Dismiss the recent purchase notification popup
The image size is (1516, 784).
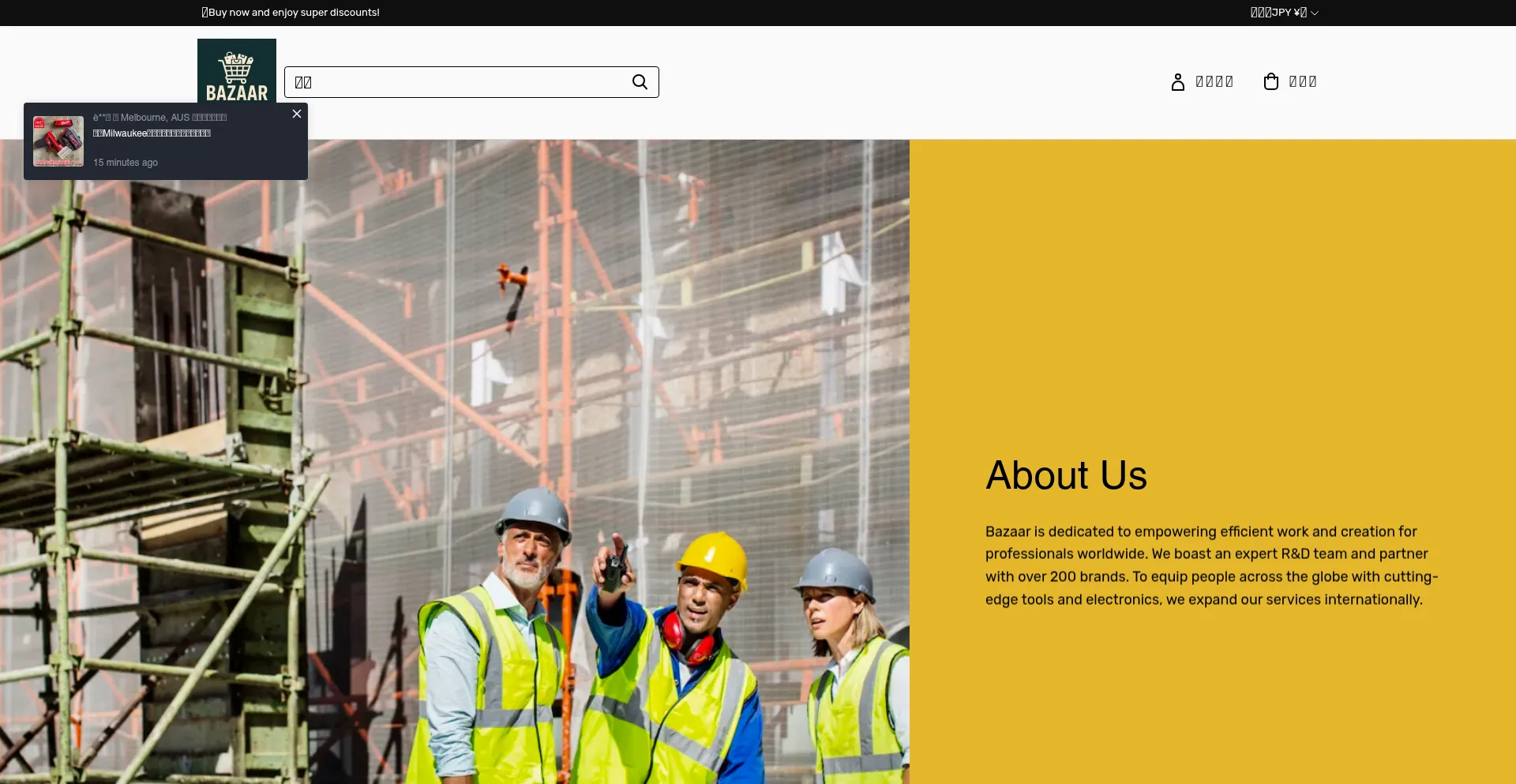click(297, 114)
